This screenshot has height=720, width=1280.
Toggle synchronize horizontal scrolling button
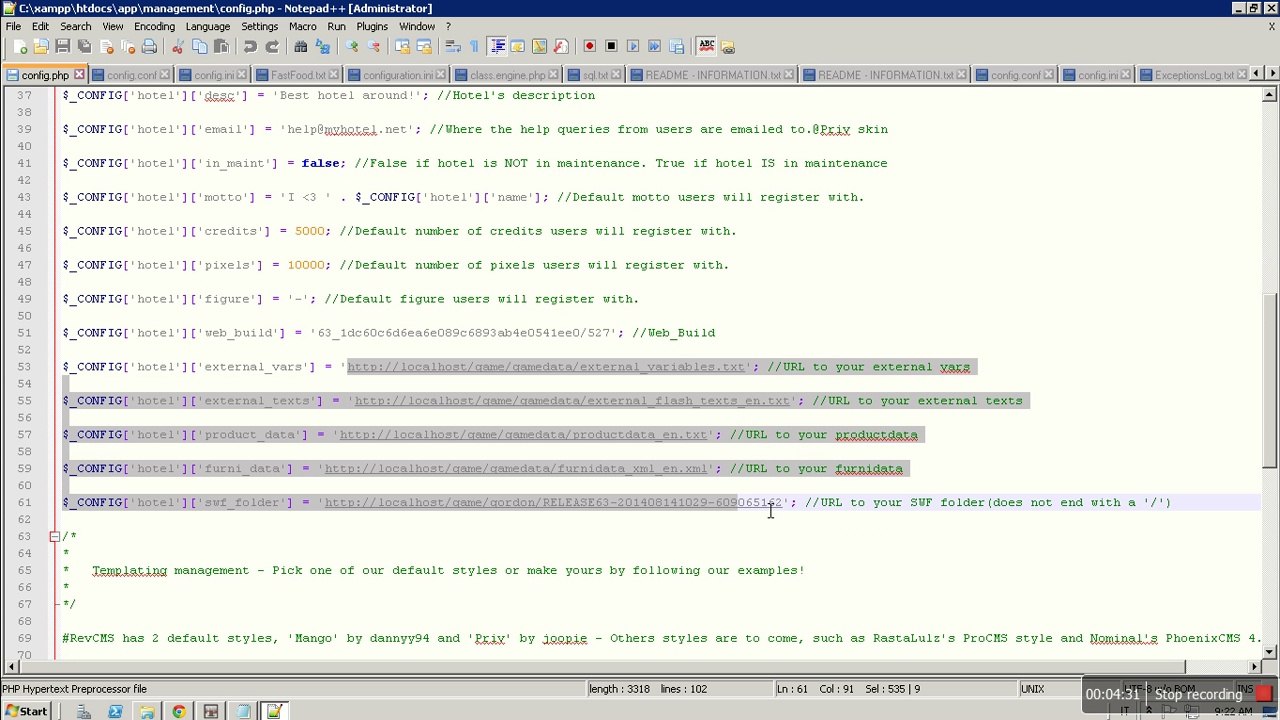(424, 46)
